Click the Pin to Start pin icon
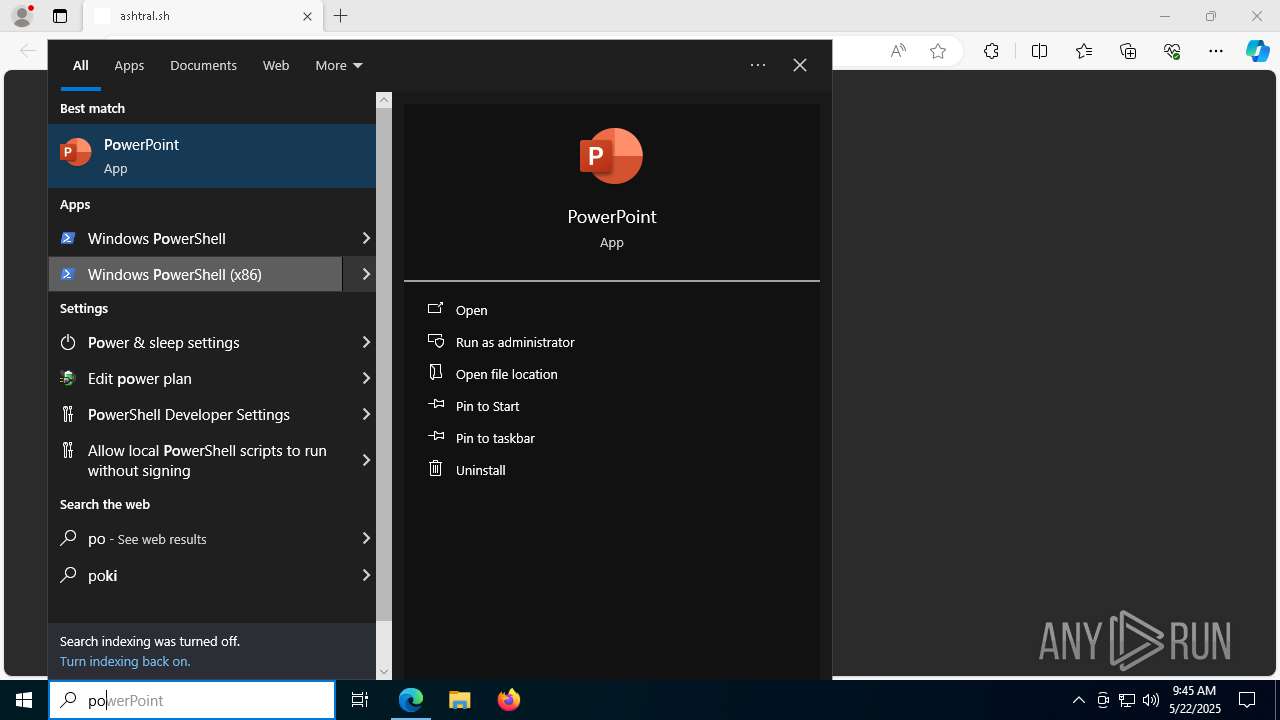 click(436, 405)
